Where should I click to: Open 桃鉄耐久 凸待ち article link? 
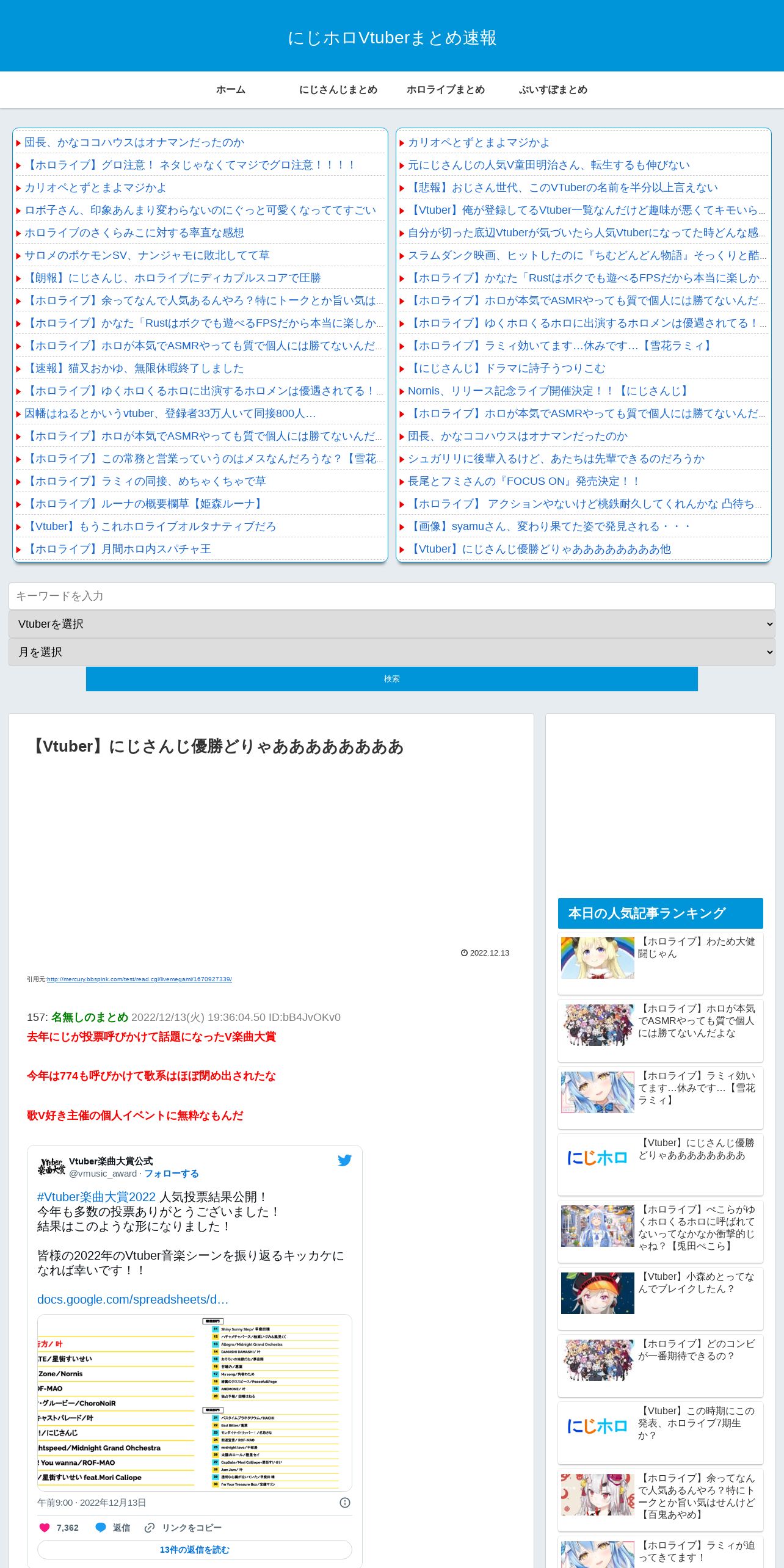pyautogui.click(x=585, y=504)
